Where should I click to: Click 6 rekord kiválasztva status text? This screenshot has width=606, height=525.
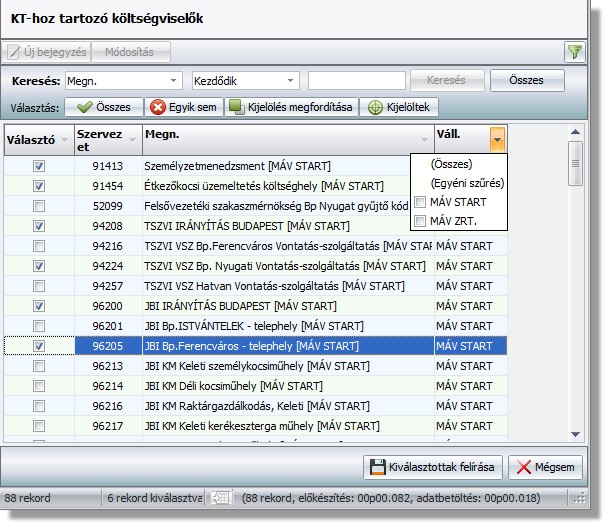coord(154,498)
